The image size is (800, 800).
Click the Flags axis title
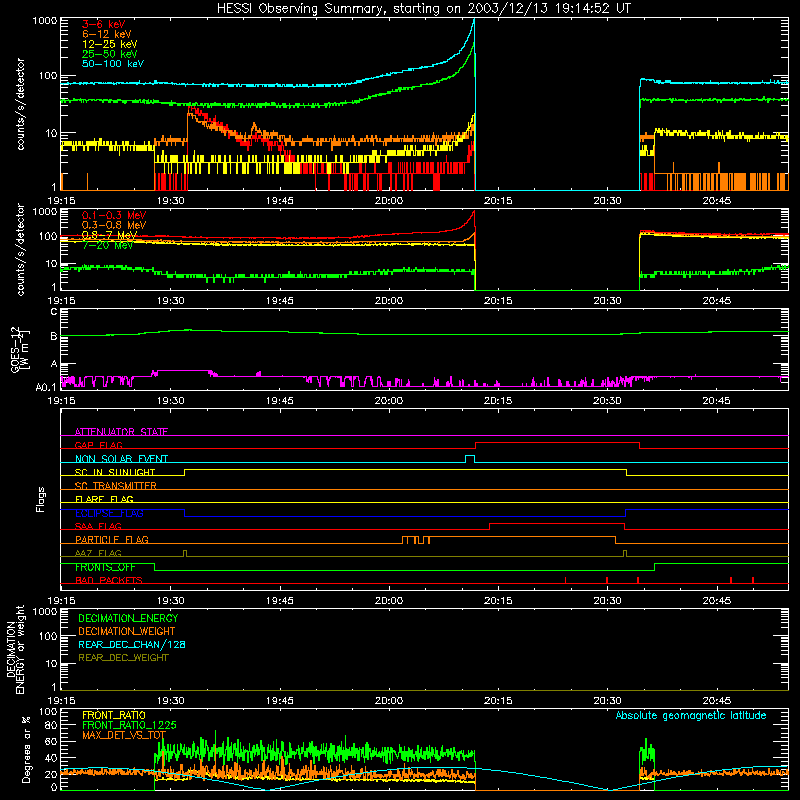click(41, 499)
